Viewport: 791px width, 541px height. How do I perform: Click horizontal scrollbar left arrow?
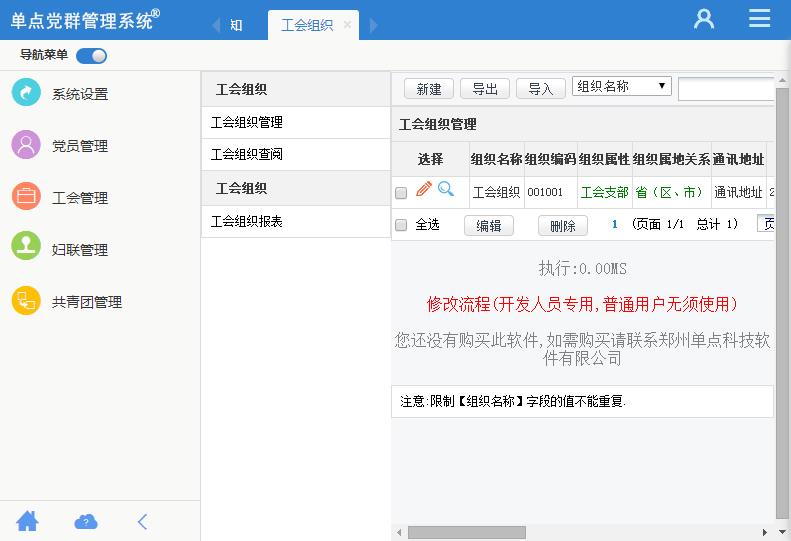point(399,532)
